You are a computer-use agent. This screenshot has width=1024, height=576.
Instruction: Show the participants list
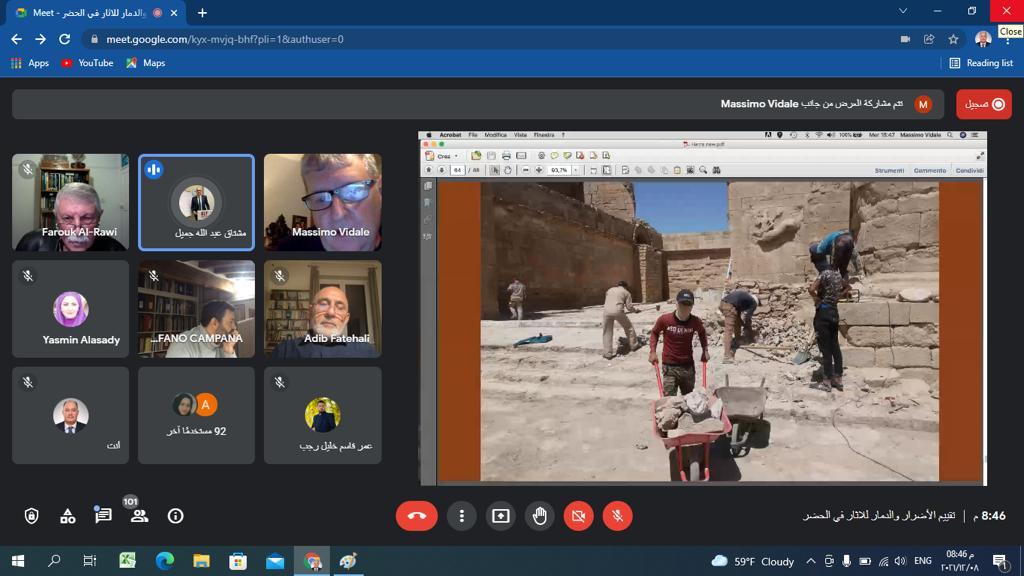point(139,516)
